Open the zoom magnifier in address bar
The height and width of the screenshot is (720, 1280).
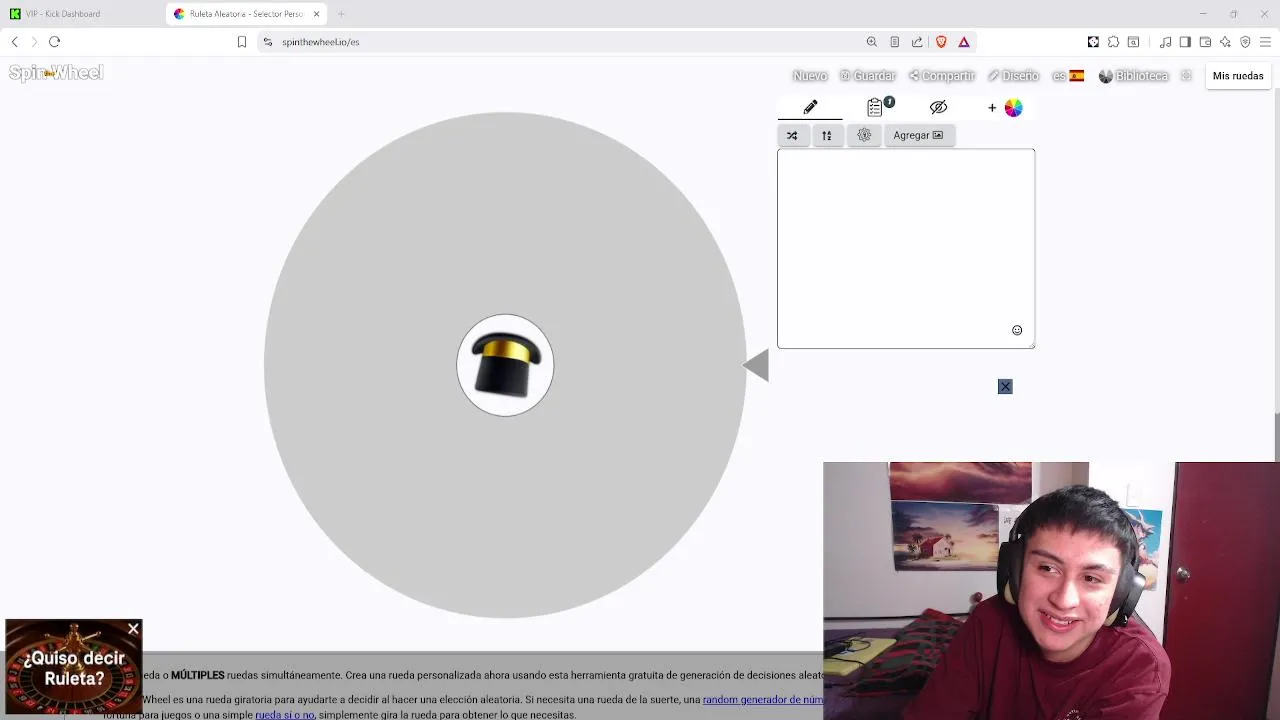click(x=872, y=42)
